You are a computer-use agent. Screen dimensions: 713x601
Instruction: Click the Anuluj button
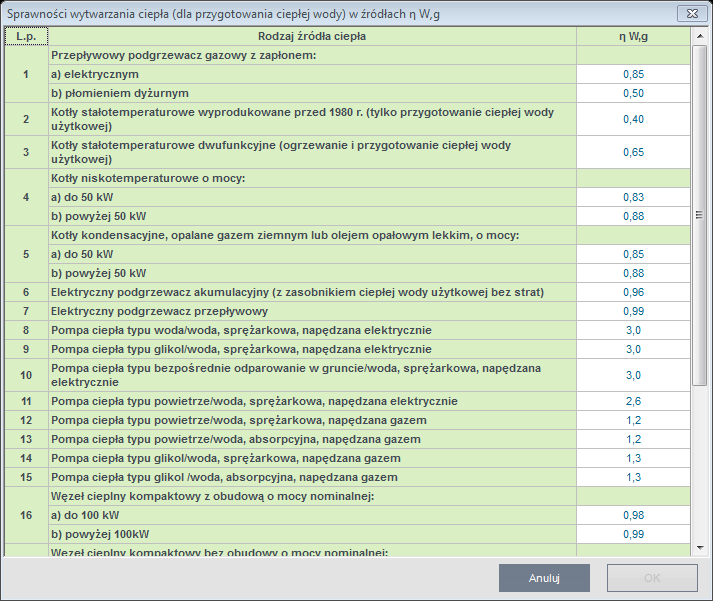pyautogui.click(x=544, y=578)
